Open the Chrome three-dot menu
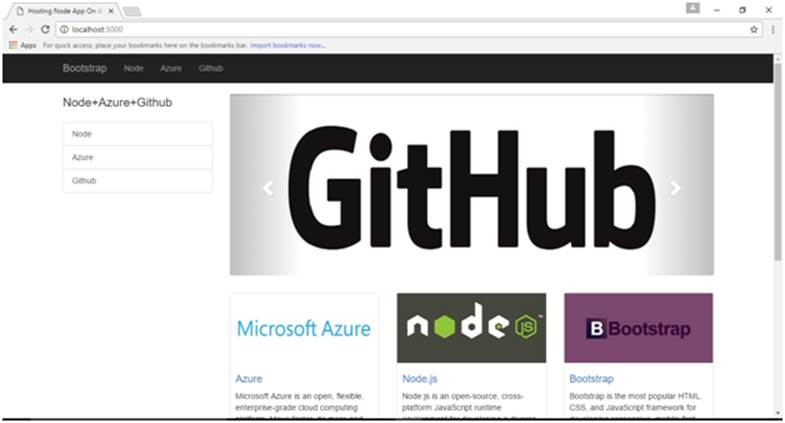Viewport: 785px width, 423px height. [773, 30]
